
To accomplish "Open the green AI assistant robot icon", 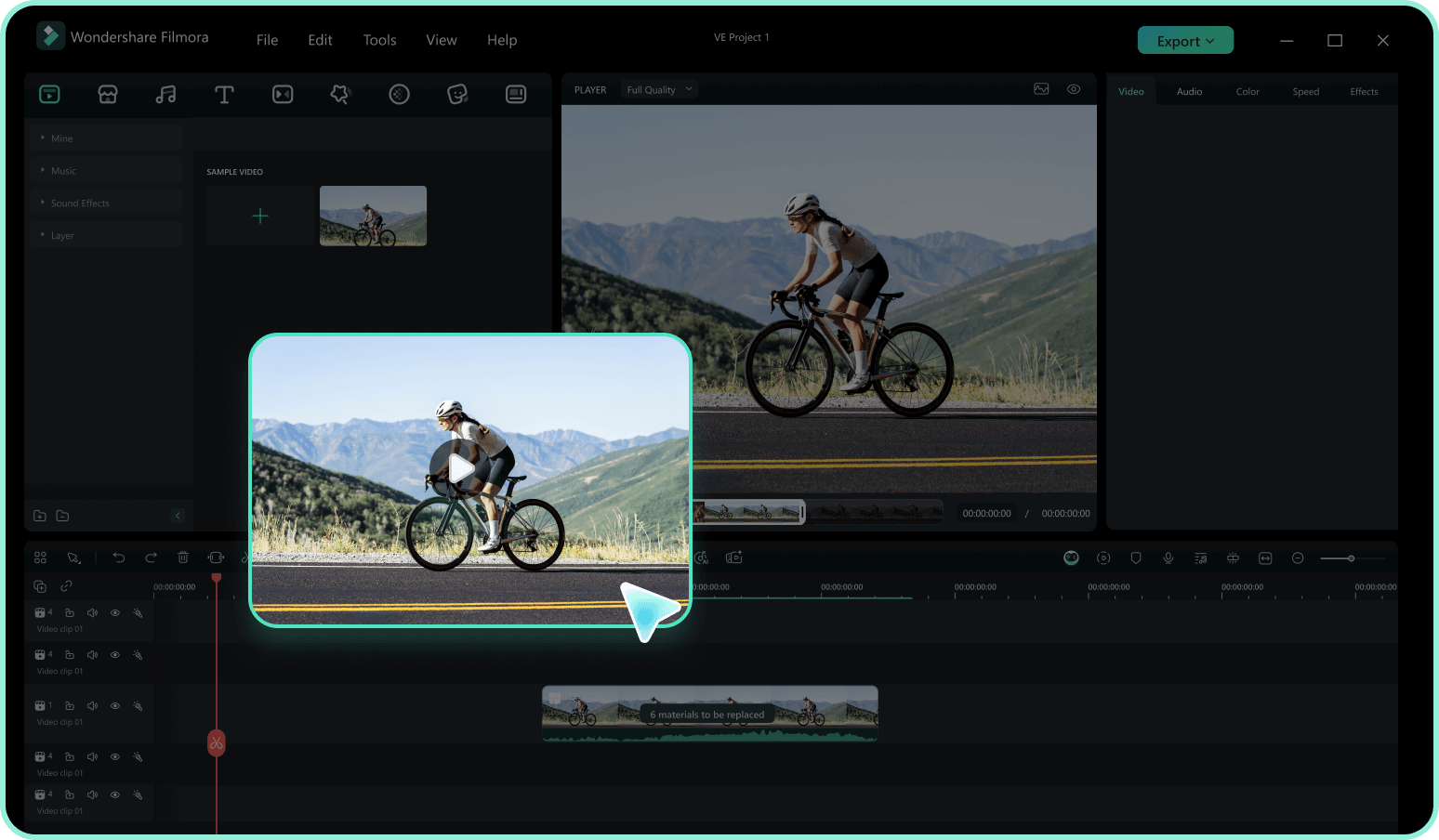I will [1071, 558].
